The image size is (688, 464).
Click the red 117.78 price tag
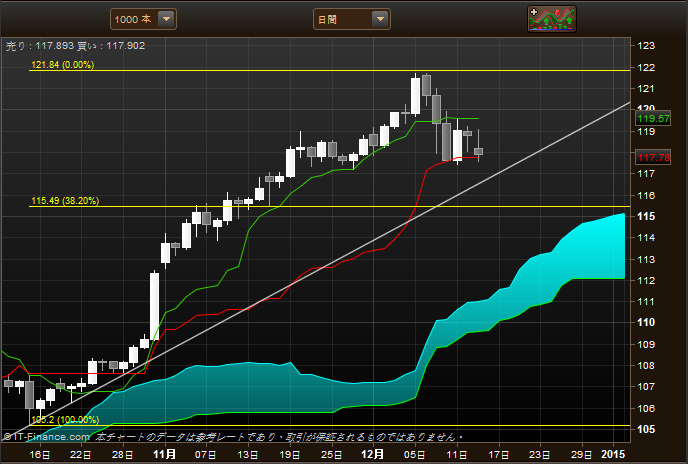pos(653,158)
